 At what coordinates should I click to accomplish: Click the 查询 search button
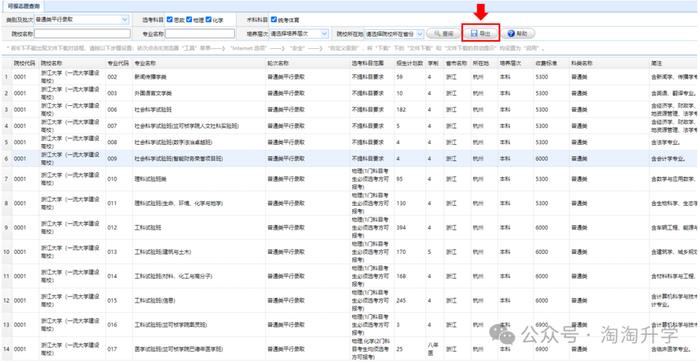click(444, 33)
